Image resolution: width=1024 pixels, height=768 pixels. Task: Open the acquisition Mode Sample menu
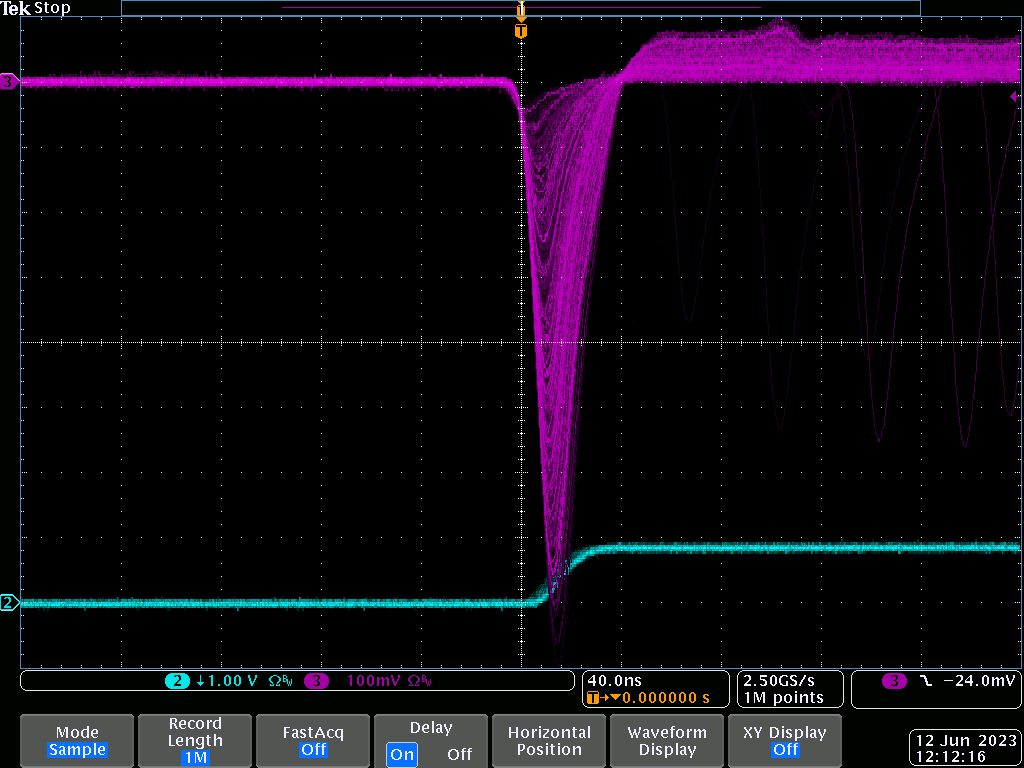(x=77, y=741)
